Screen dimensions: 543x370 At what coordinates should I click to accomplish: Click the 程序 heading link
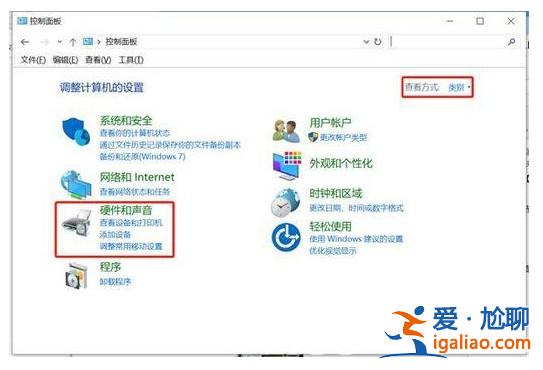110,267
